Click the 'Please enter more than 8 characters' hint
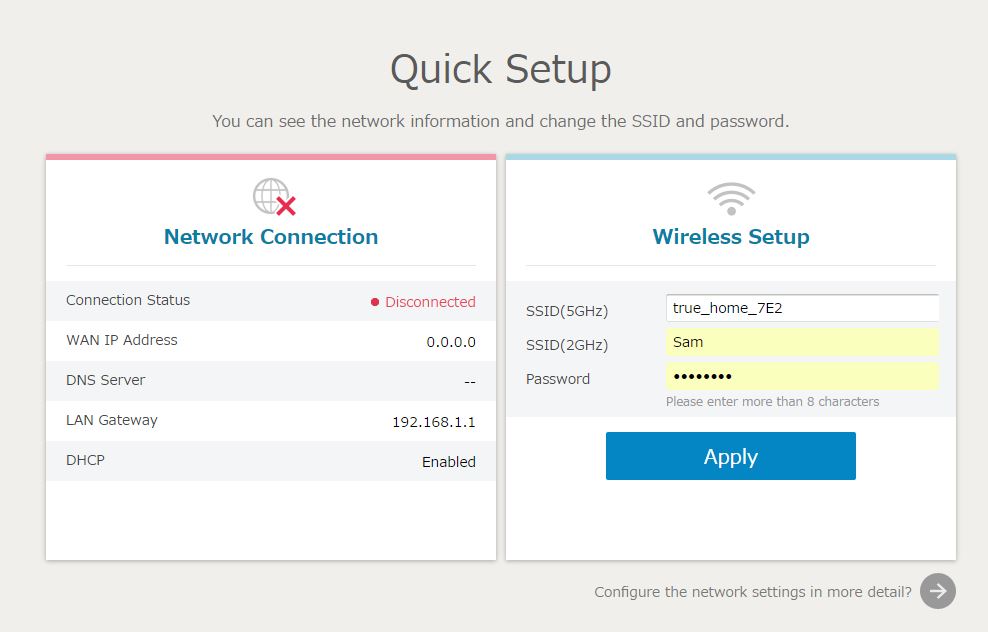Image resolution: width=988 pixels, height=632 pixels. point(772,402)
